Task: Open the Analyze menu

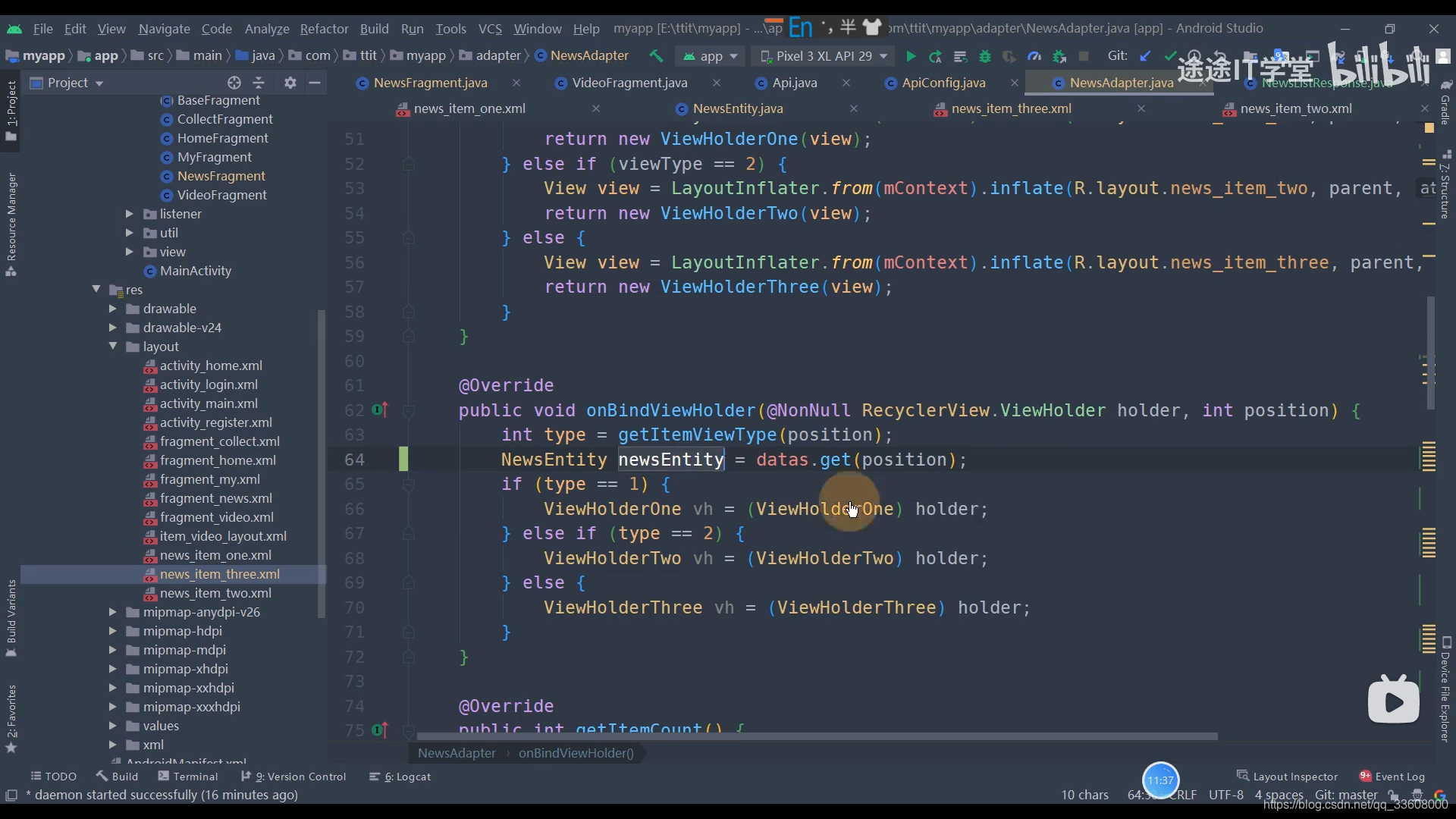Action: pyautogui.click(x=267, y=29)
